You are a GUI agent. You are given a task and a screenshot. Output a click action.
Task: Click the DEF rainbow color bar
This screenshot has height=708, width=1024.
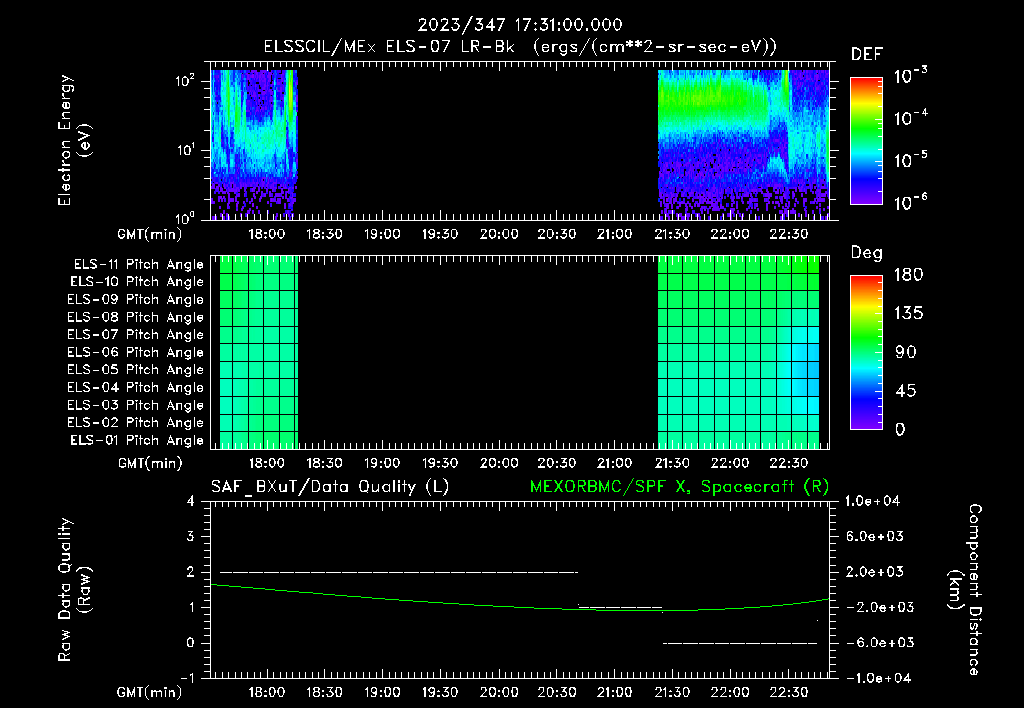(x=866, y=141)
